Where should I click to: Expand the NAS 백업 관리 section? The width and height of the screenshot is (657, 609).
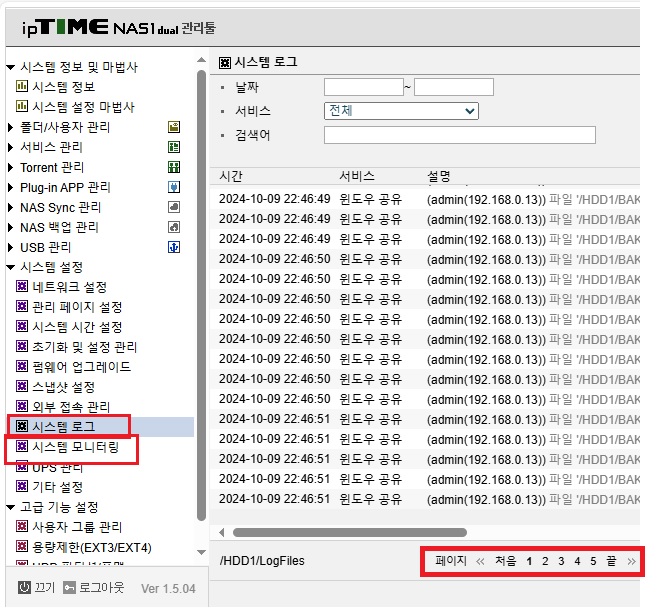pos(11,227)
